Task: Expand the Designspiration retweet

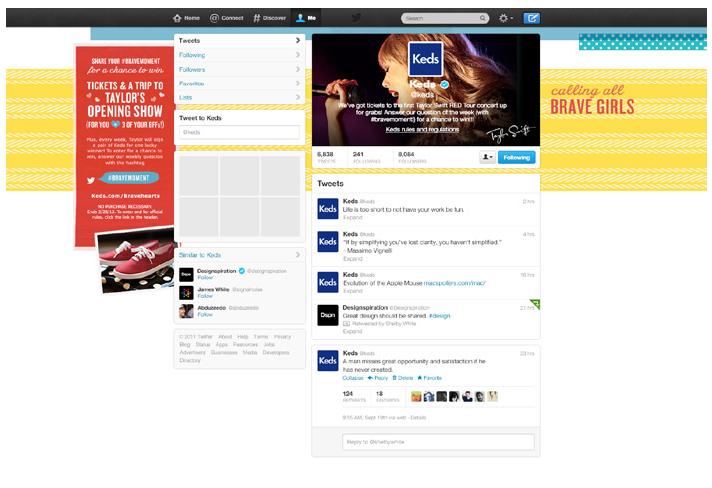Action: click(x=353, y=331)
